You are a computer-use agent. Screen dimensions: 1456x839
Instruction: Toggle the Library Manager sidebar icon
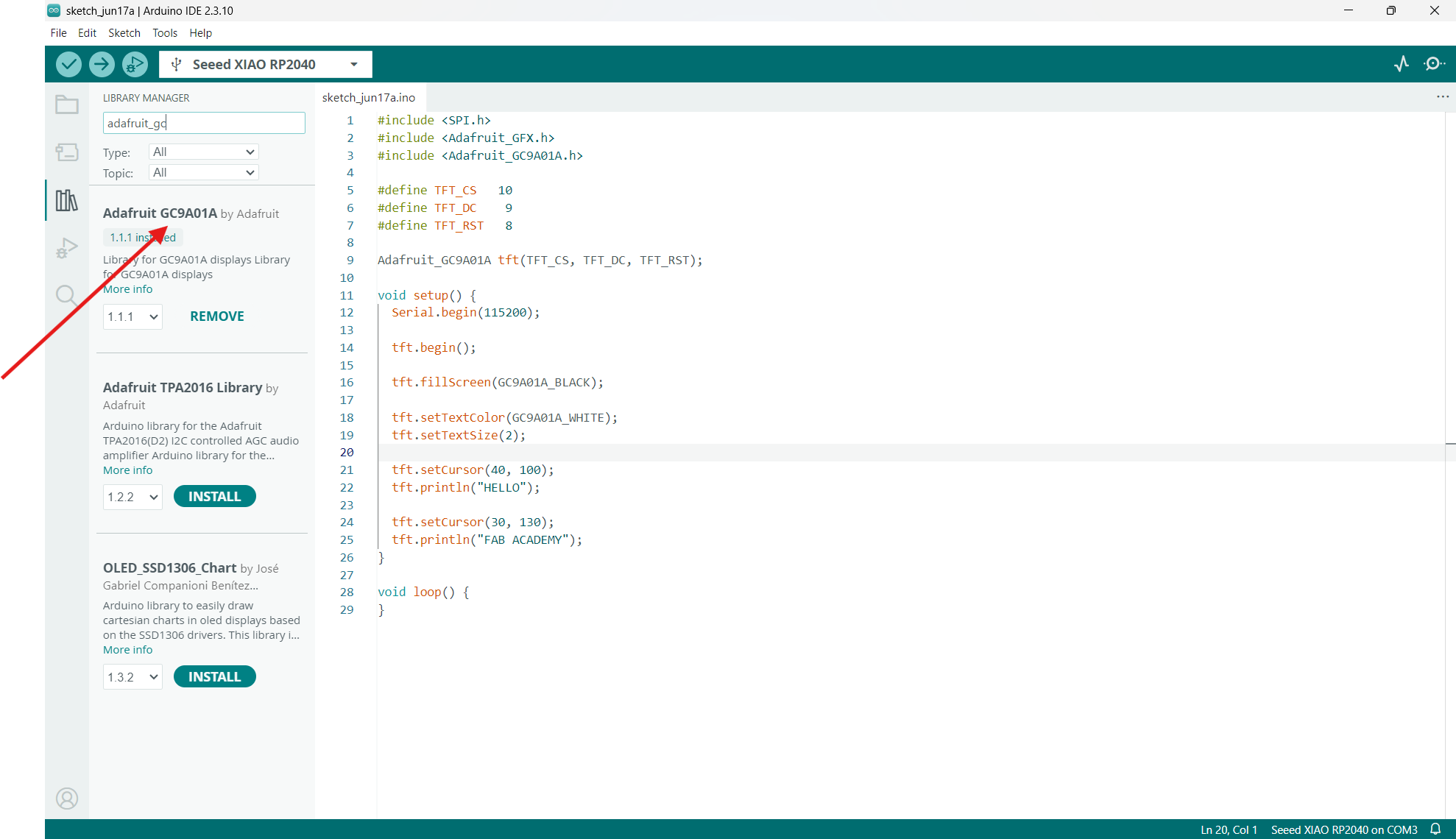(x=67, y=200)
